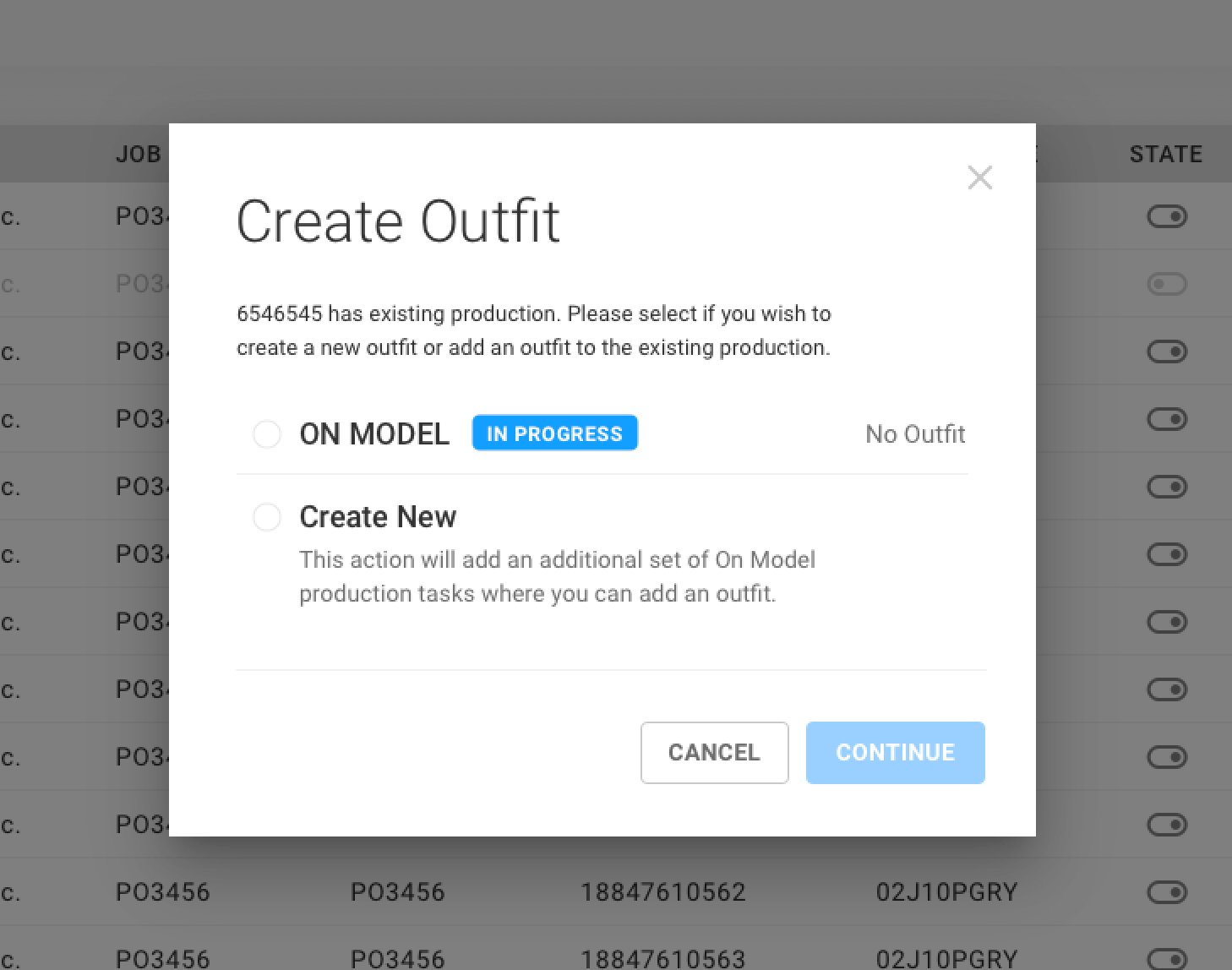Click the CONTINUE button
This screenshot has height=970, width=1232.
coord(895,753)
